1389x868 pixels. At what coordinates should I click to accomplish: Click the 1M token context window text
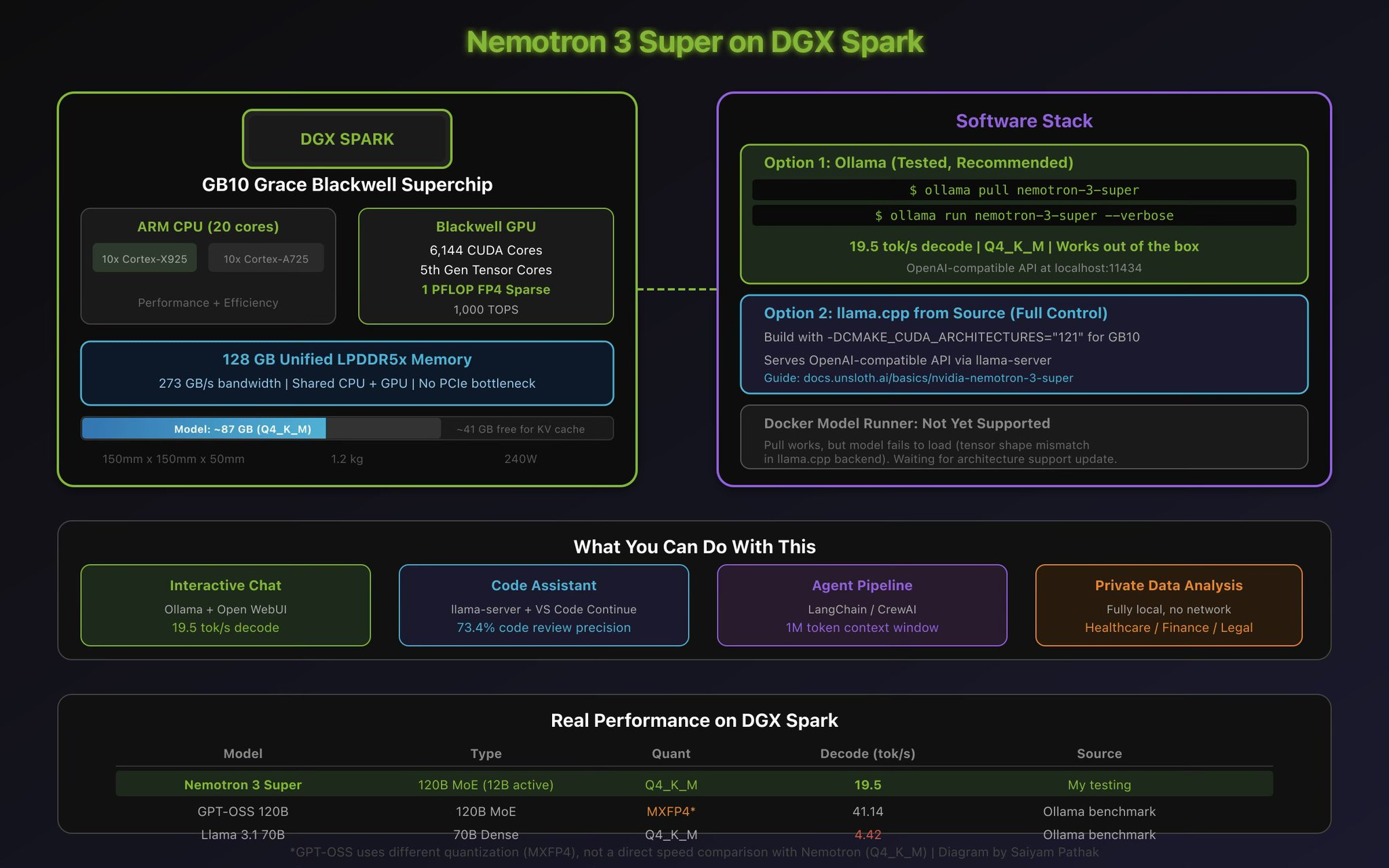click(862, 628)
